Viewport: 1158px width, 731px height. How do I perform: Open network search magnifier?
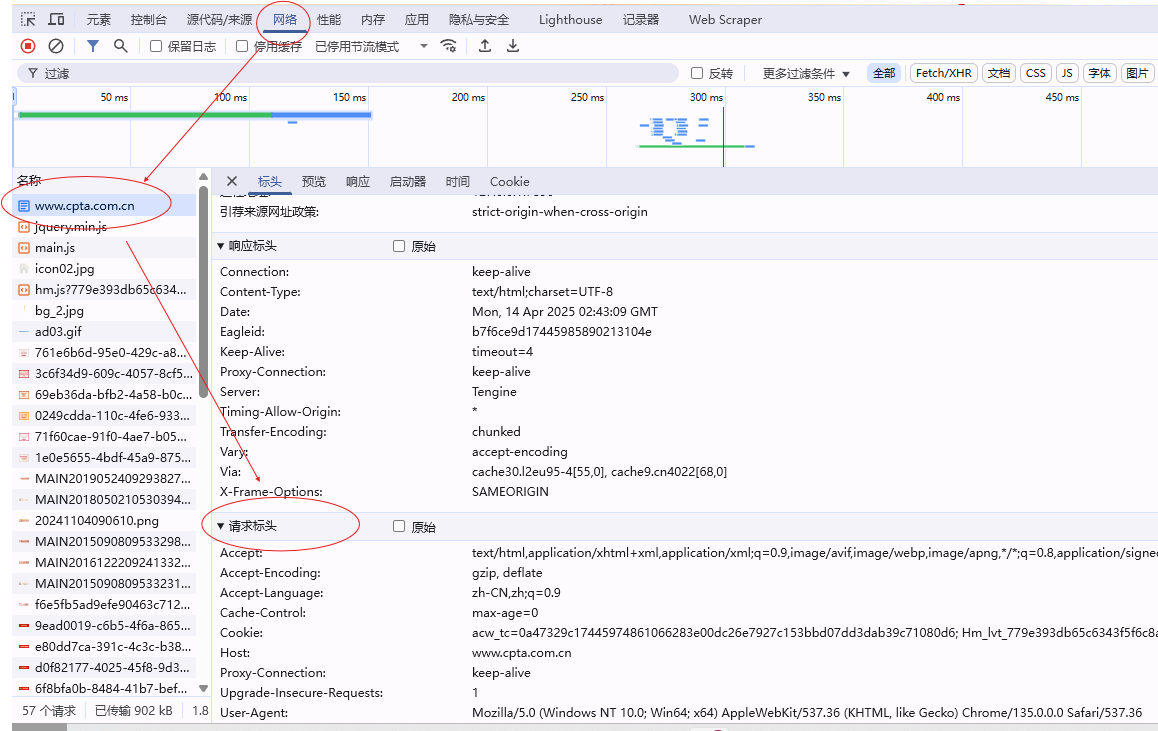point(121,46)
